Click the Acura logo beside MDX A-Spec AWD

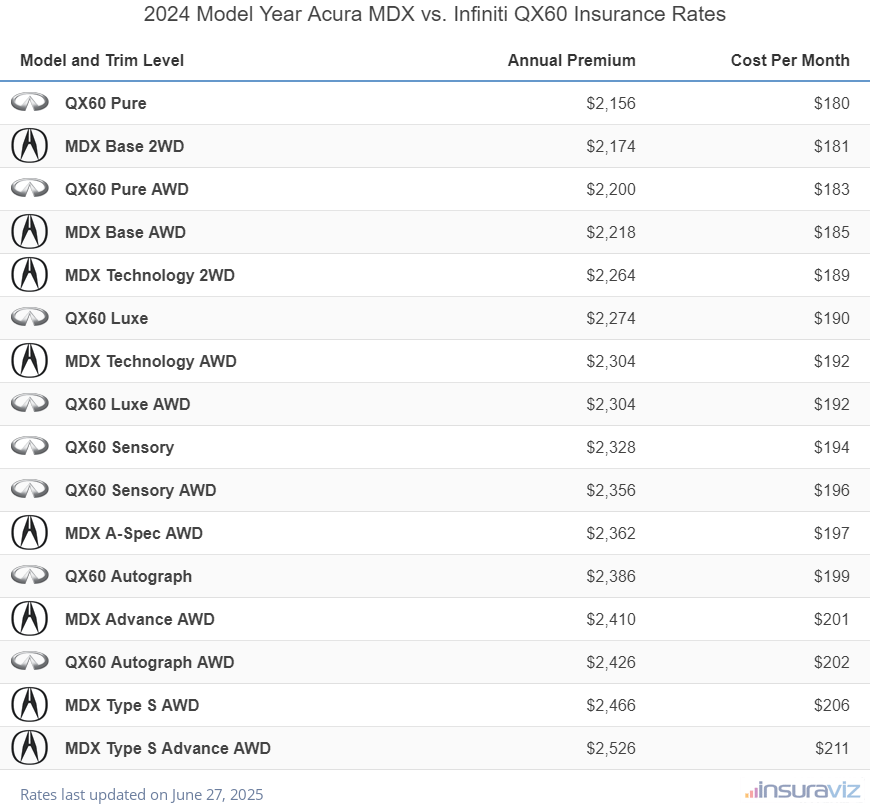coord(30,533)
